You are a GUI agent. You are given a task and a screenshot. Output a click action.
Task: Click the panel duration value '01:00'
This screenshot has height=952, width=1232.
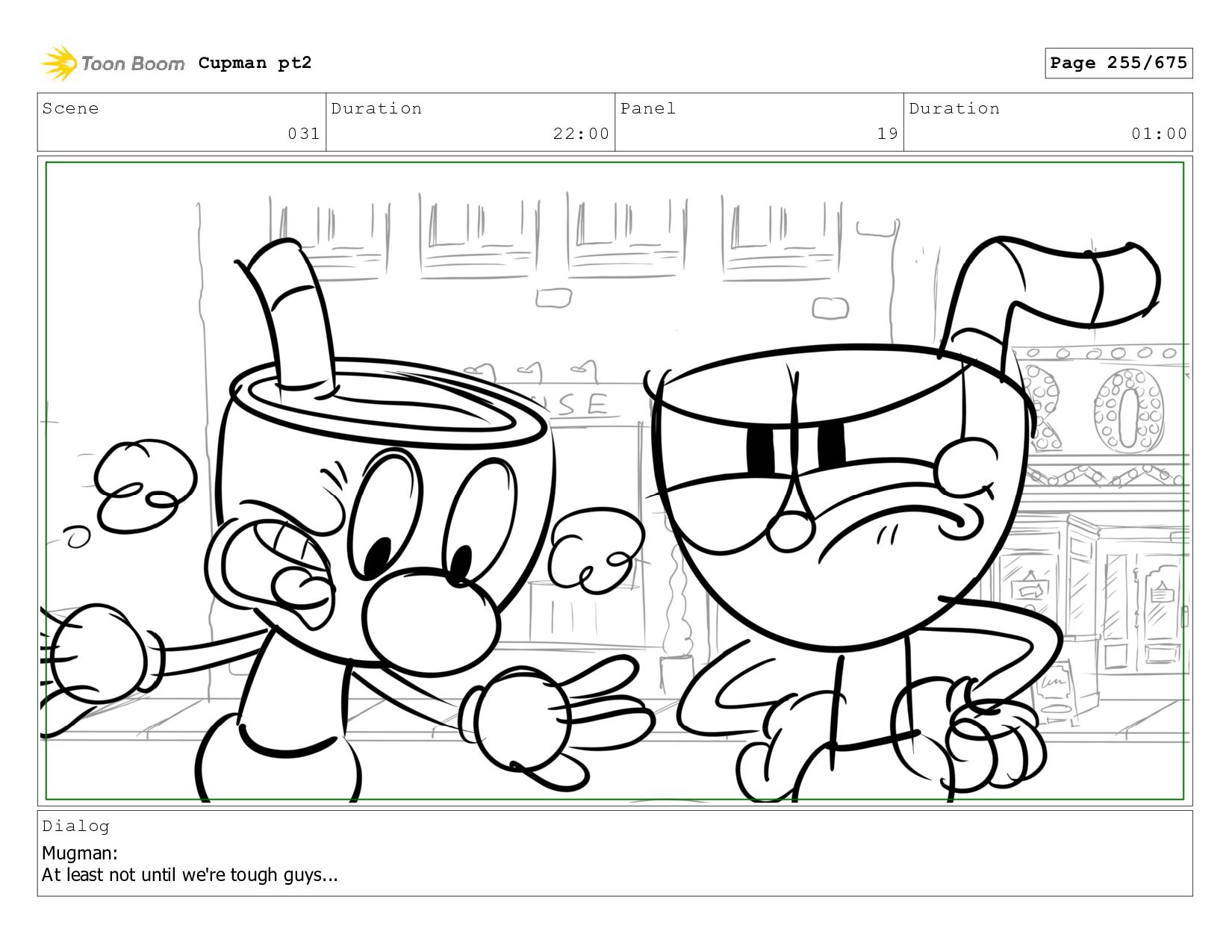(1159, 134)
